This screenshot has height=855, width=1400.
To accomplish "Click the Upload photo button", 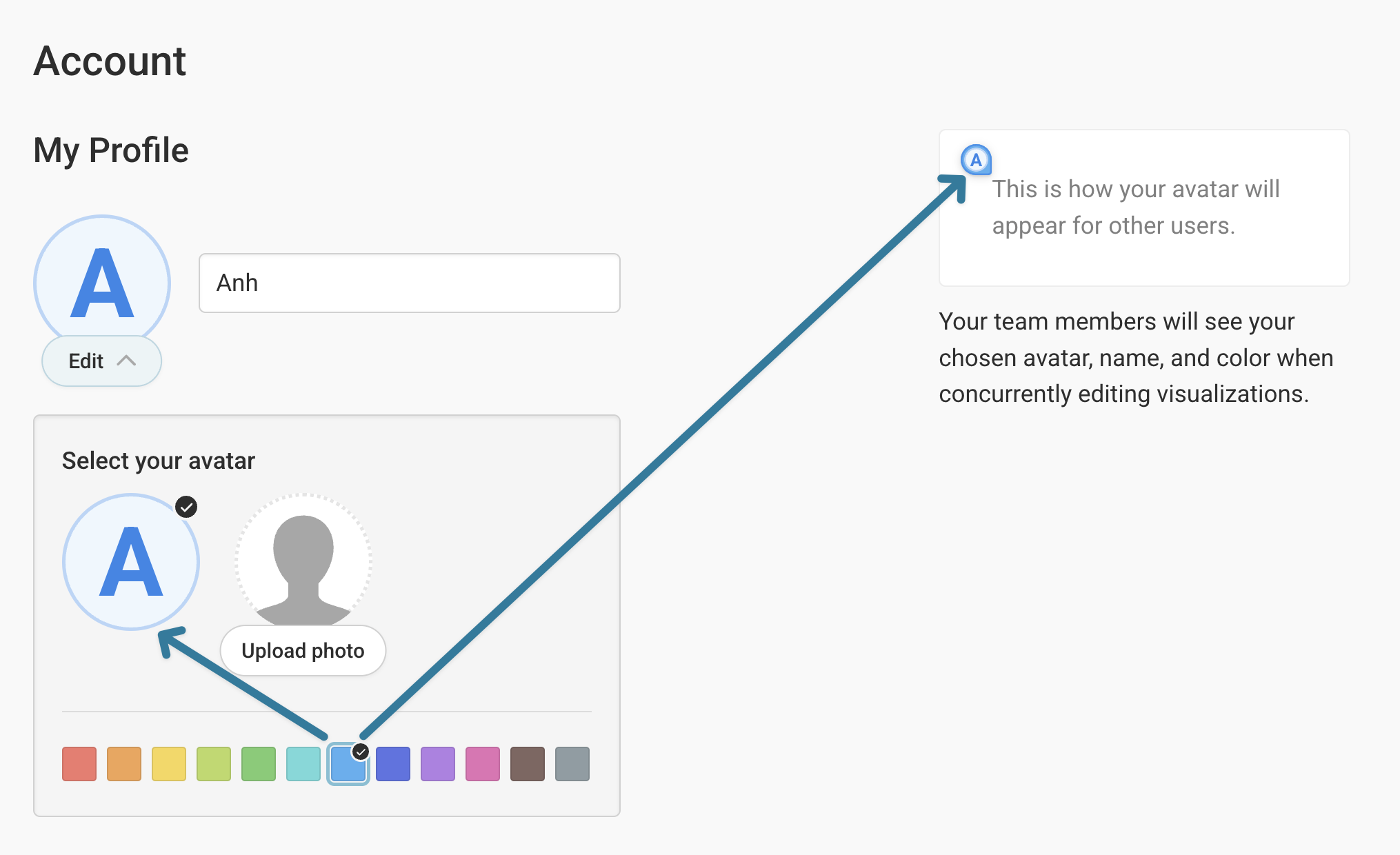I will 303,650.
